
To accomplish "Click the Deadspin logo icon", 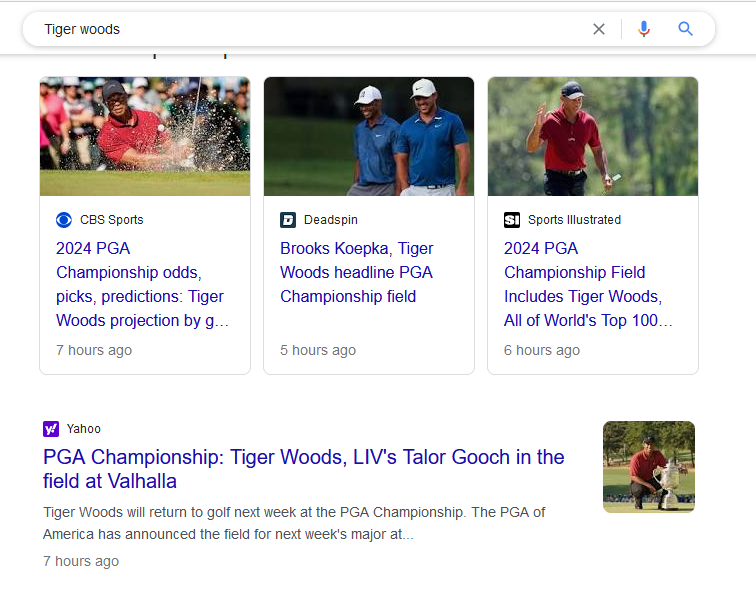I will click(x=288, y=220).
